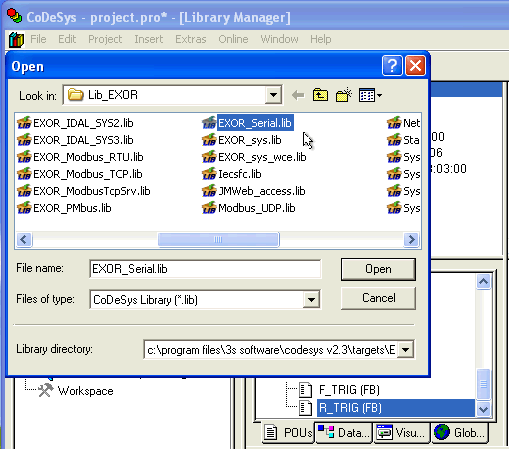Expand the Look in folder dropdown
This screenshot has width=509, height=449.
tap(273, 95)
